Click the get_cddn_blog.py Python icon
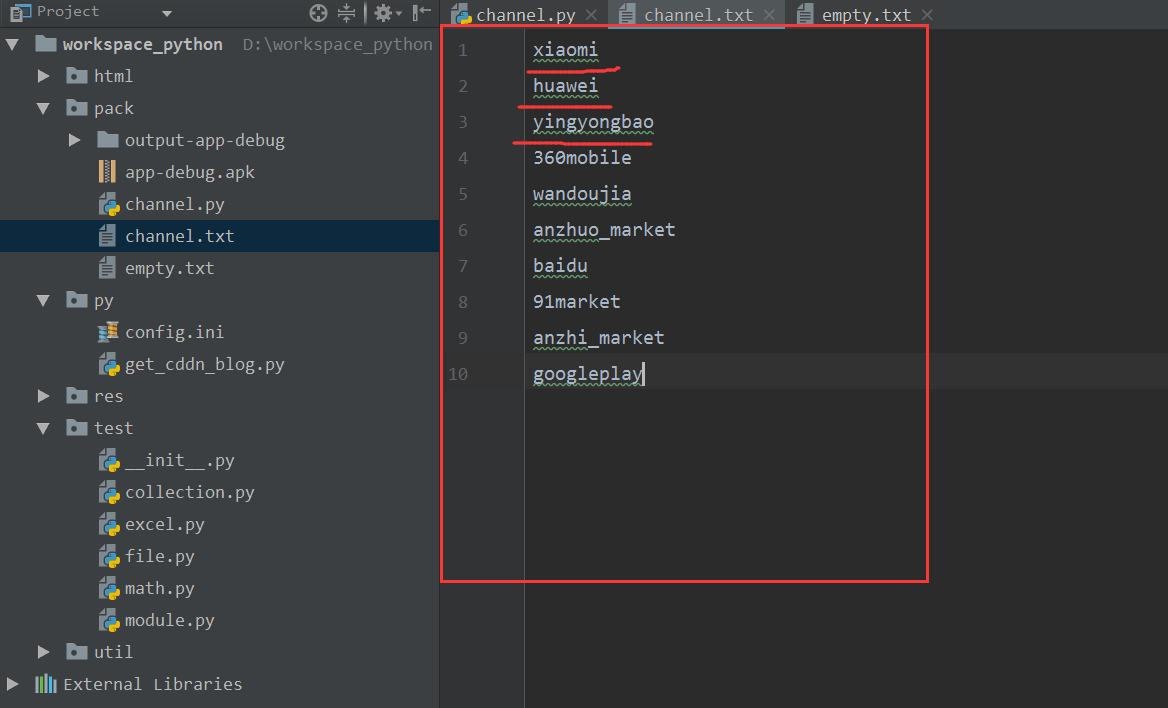Screen dimensions: 1168x708 [x=109, y=364]
